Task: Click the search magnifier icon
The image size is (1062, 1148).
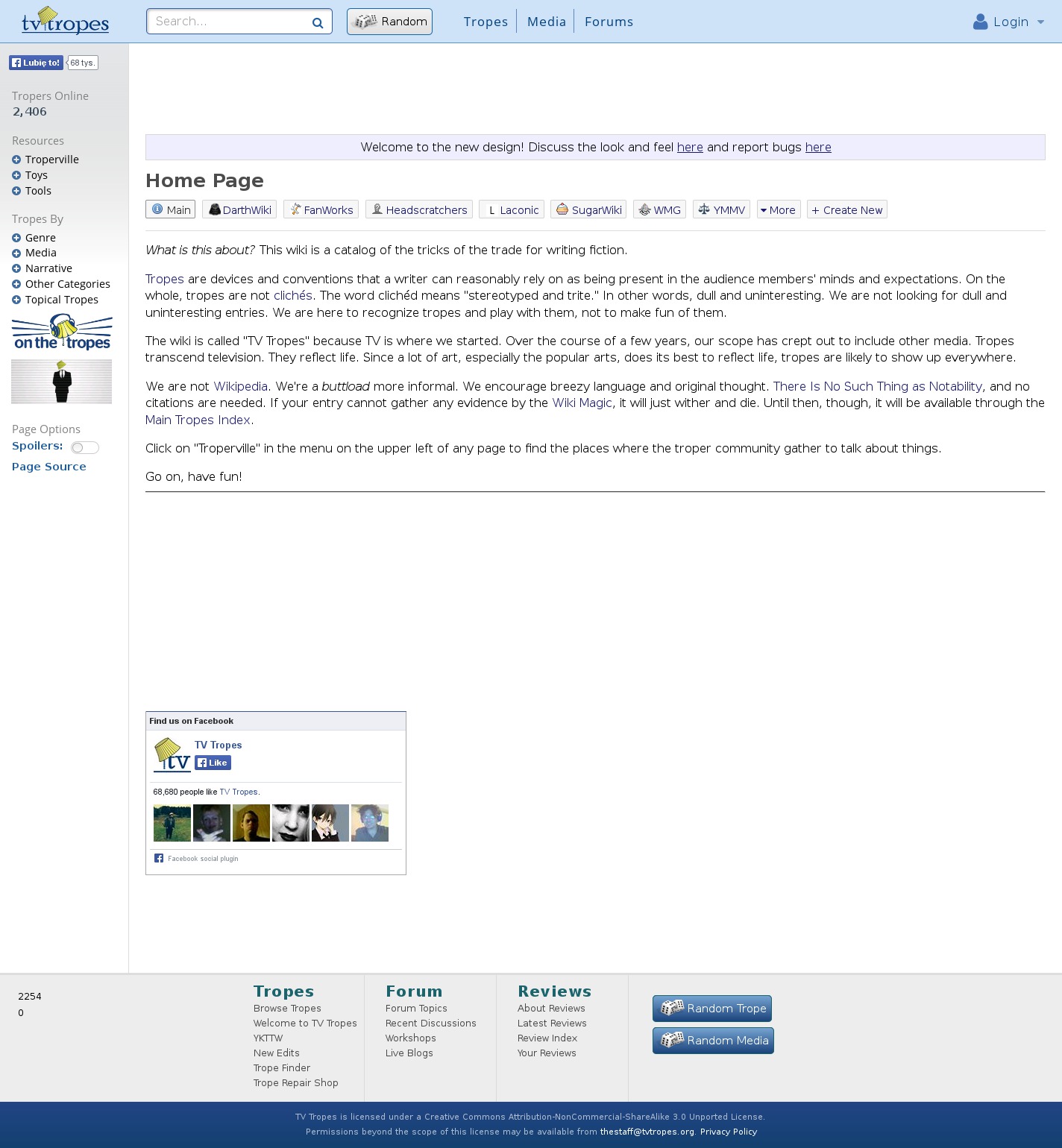Action: [318, 22]
